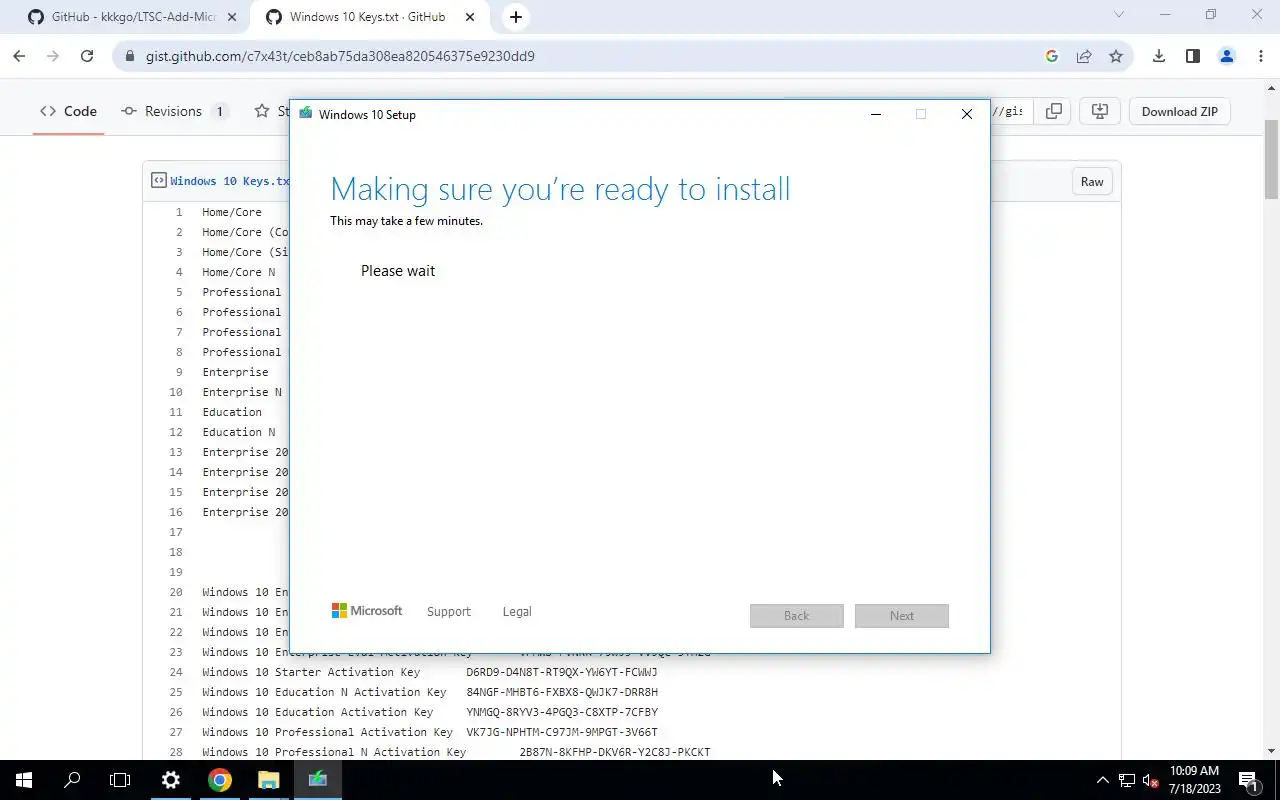Open the volume tray icon
The width and height of the screenshot is (1280, 800).
[x=1150, y=780]
